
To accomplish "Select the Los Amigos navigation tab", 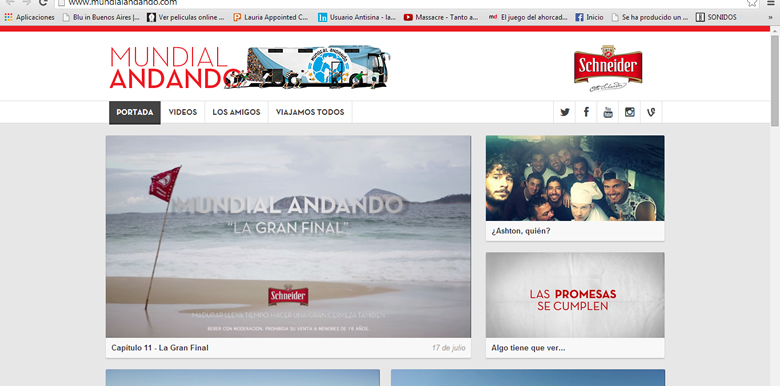I will pos(236,112).
